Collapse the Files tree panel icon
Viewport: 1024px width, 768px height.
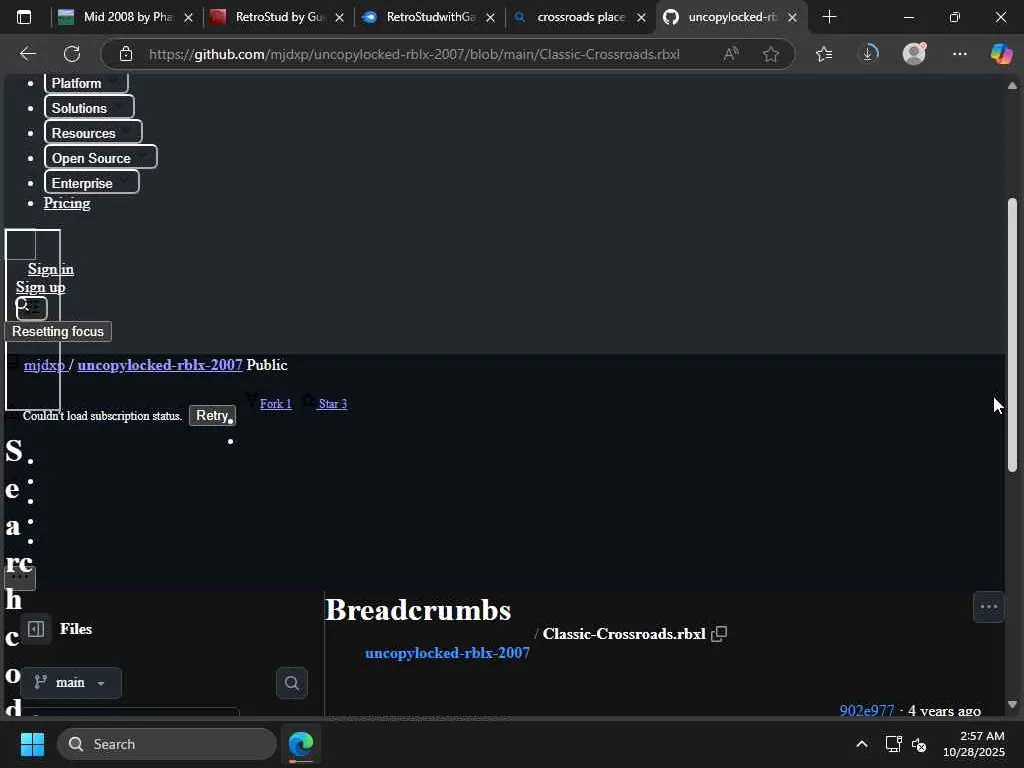click(x=36, y=629)
